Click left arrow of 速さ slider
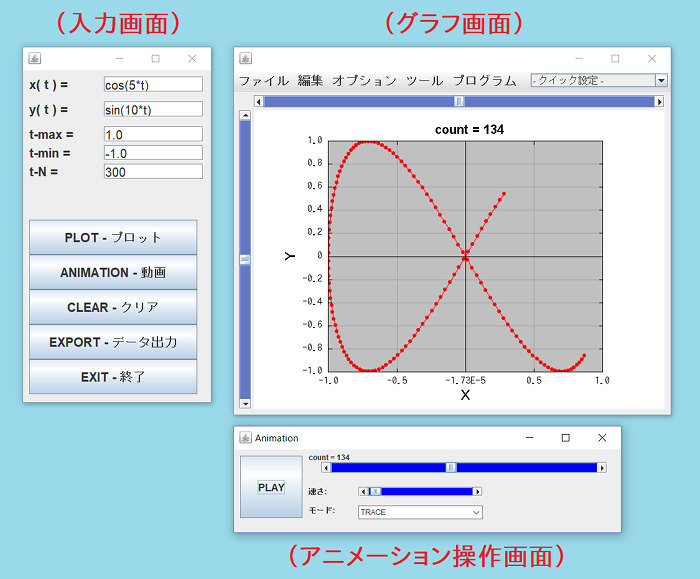Screen dimensions: 700x579 pyautogui.click(x=364, y=492)
